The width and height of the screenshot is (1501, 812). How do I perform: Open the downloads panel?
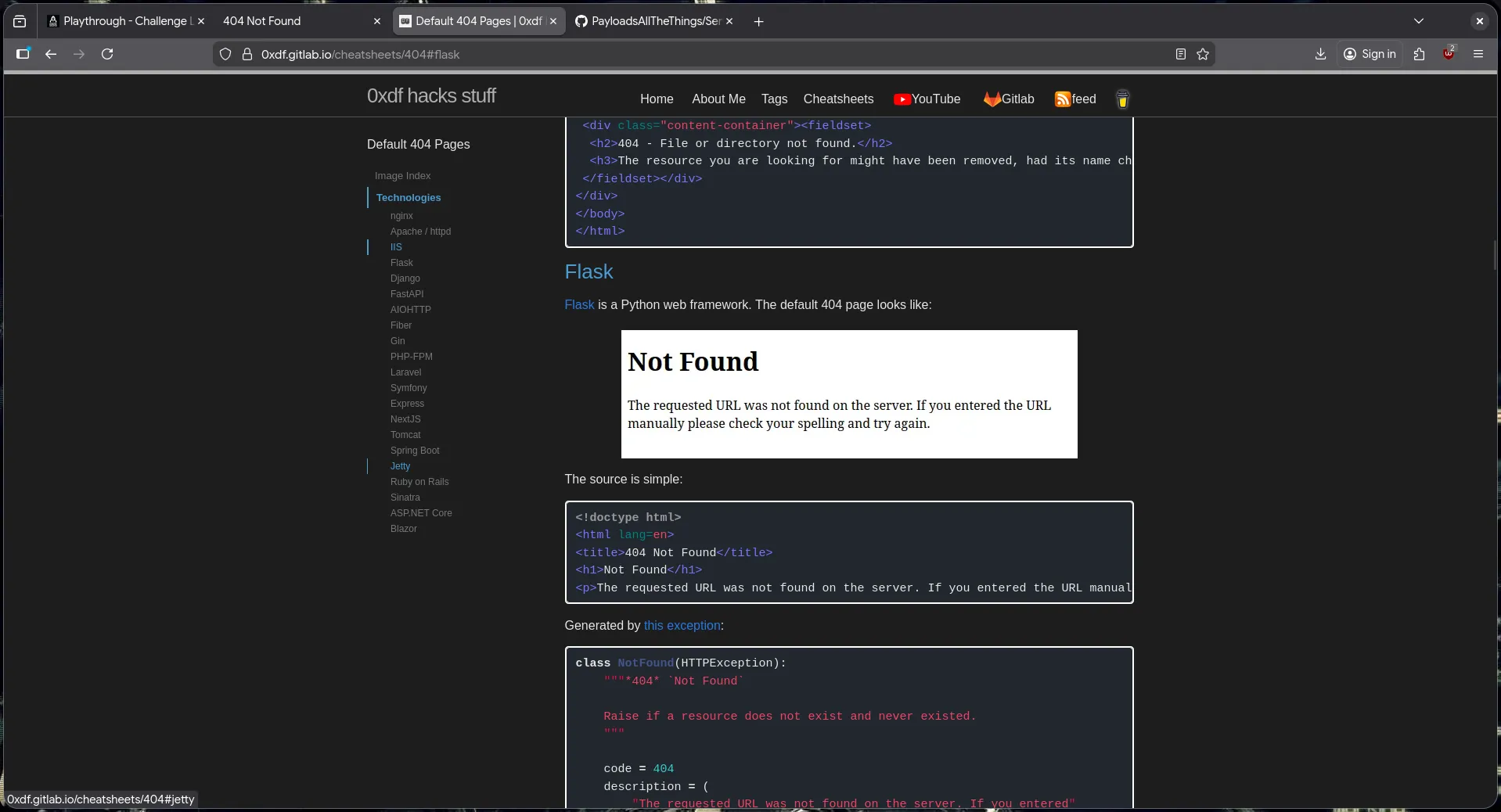click(1320, 54)
